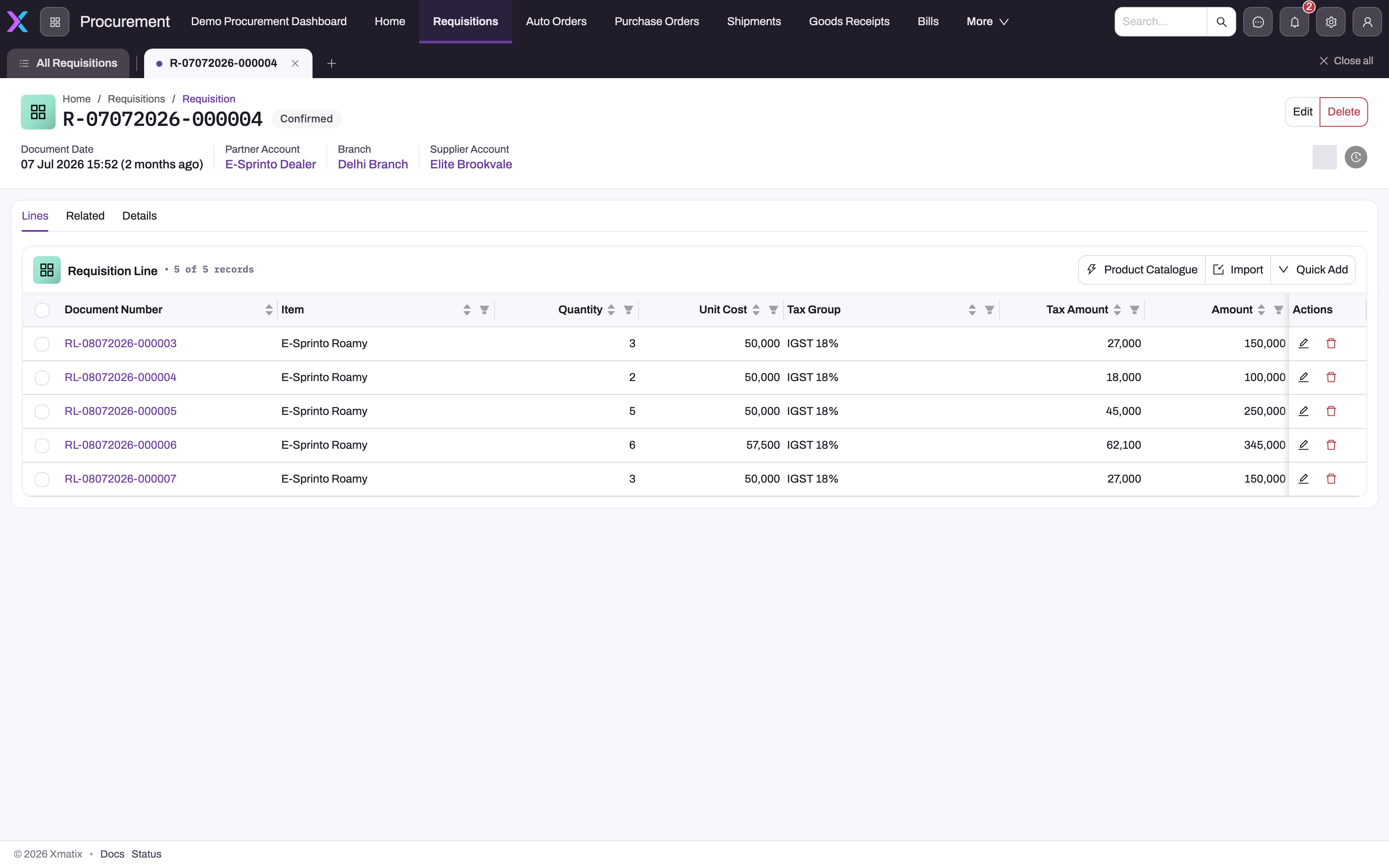Sort by Amount column arrows
The image size is (1389, 868).
(1261, 310)
